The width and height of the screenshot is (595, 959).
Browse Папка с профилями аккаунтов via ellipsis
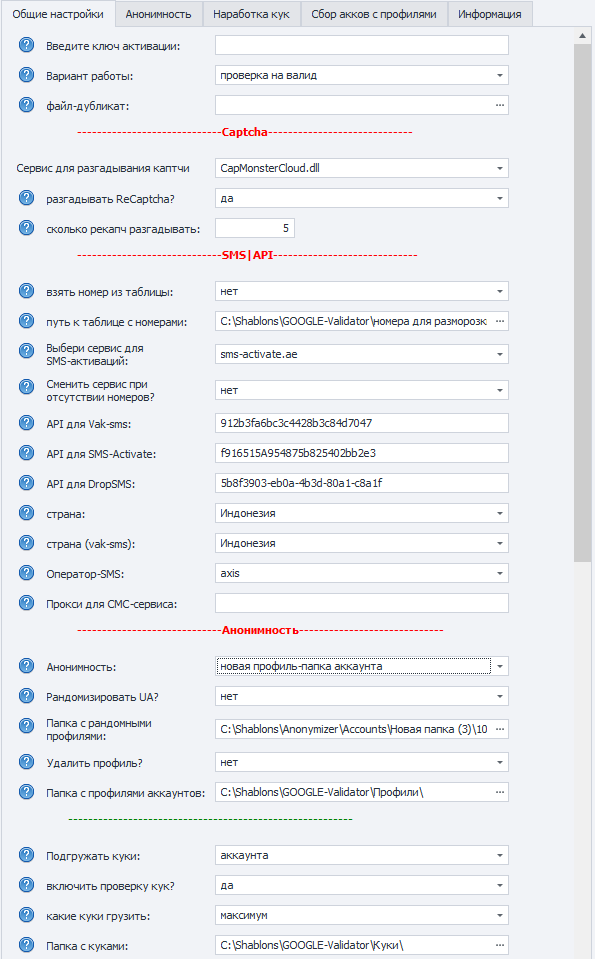pyautogui.click(x=500, y=792)
